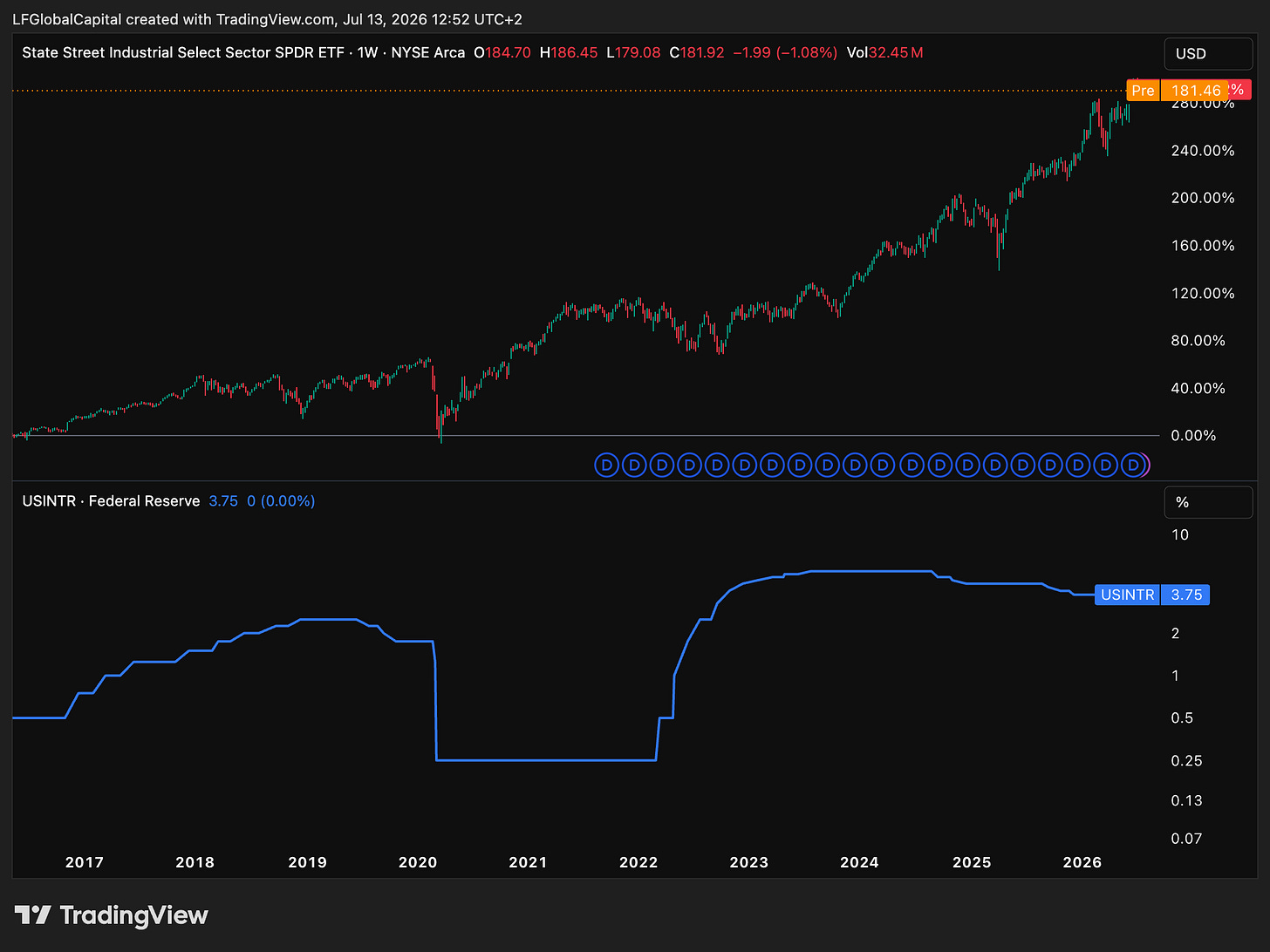Click the 0.25 label on rate axis
This screenshot has height=952, width=1270.
1186,760
